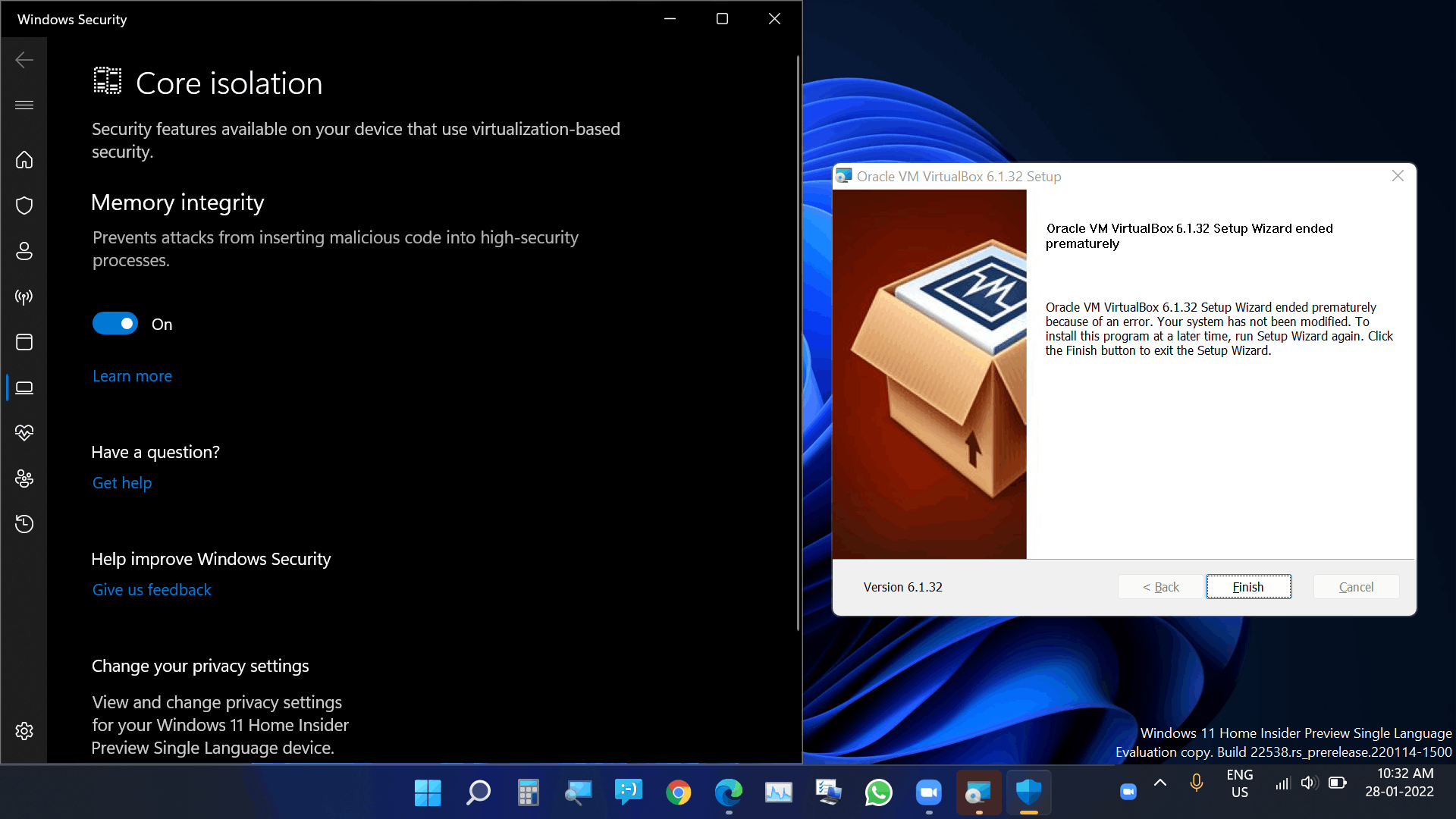Expand the hamburger navigation menu
Screen dimensions: 1456x819
[24, 105]
